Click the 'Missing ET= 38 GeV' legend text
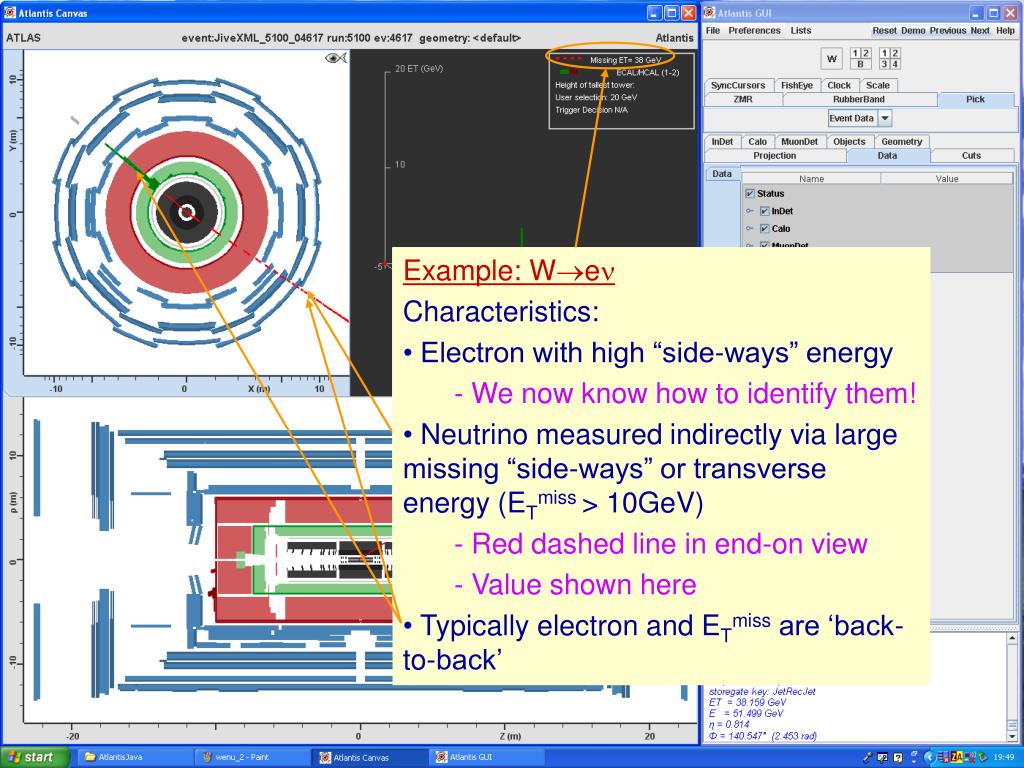Screen dimensions: 1024x768 point(626,60)
